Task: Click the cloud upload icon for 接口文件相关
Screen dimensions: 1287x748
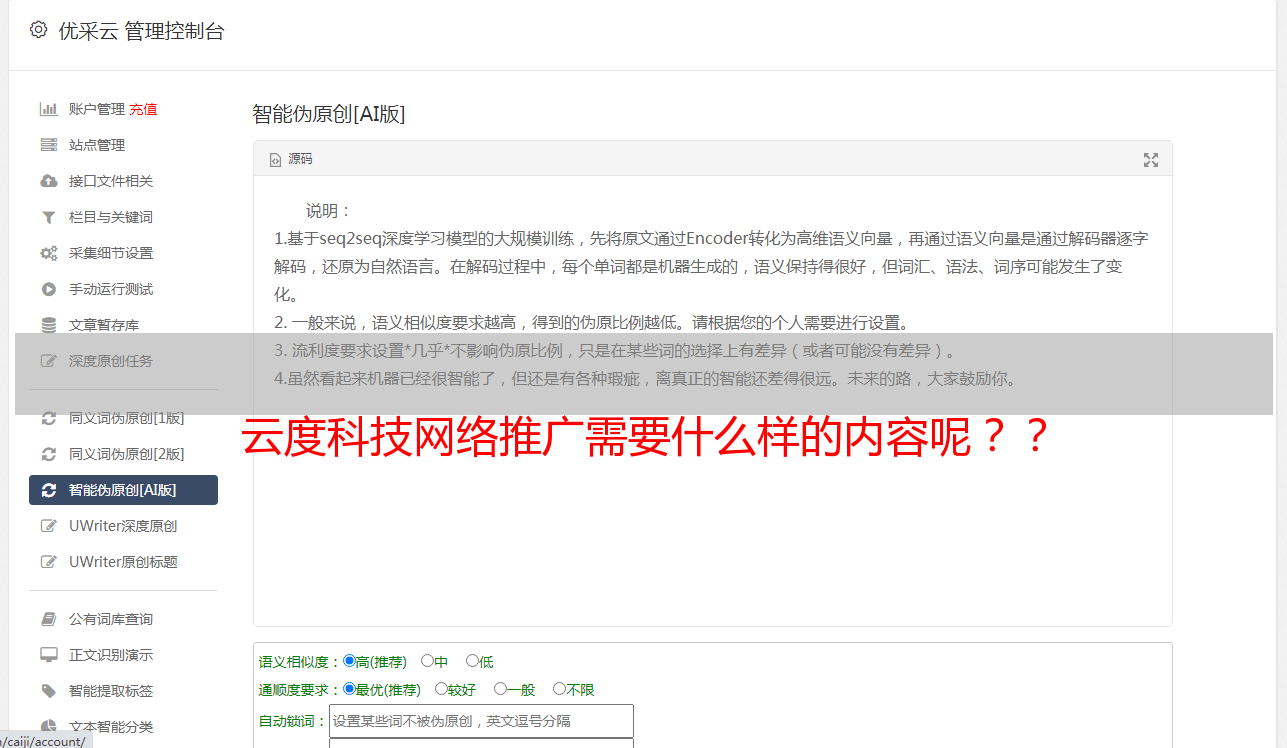Action: click(48, 181)
